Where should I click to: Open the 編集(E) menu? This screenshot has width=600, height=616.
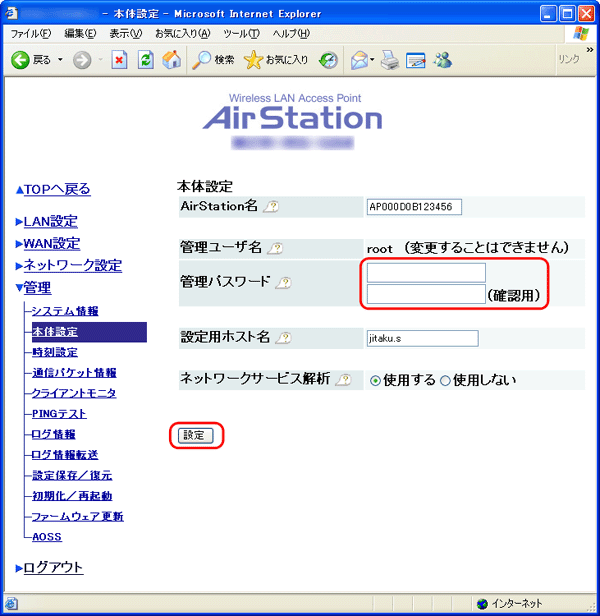80,34
